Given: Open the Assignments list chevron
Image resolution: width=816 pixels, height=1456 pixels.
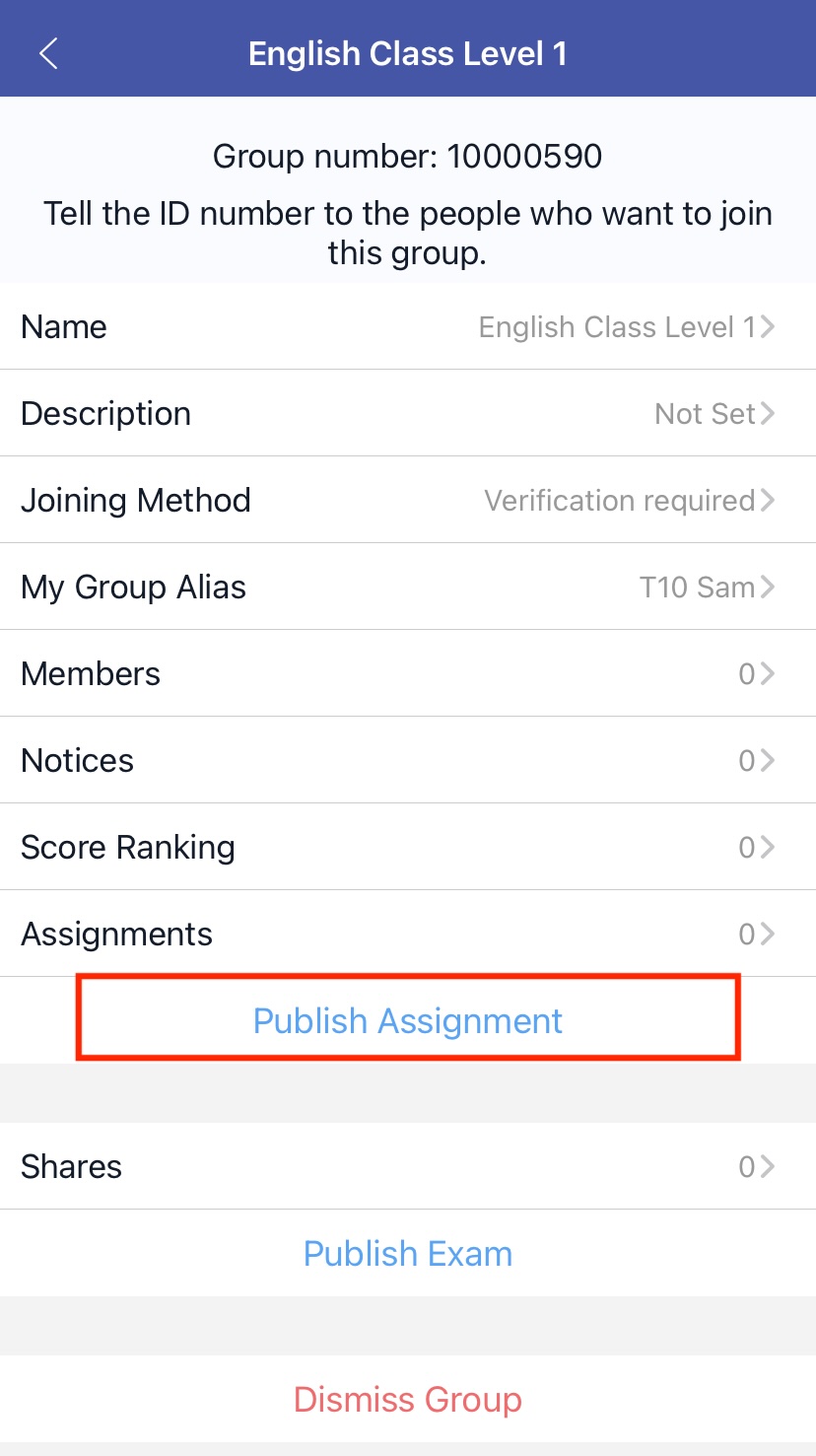Looking at the screenshot, I should tap(768, 934).
